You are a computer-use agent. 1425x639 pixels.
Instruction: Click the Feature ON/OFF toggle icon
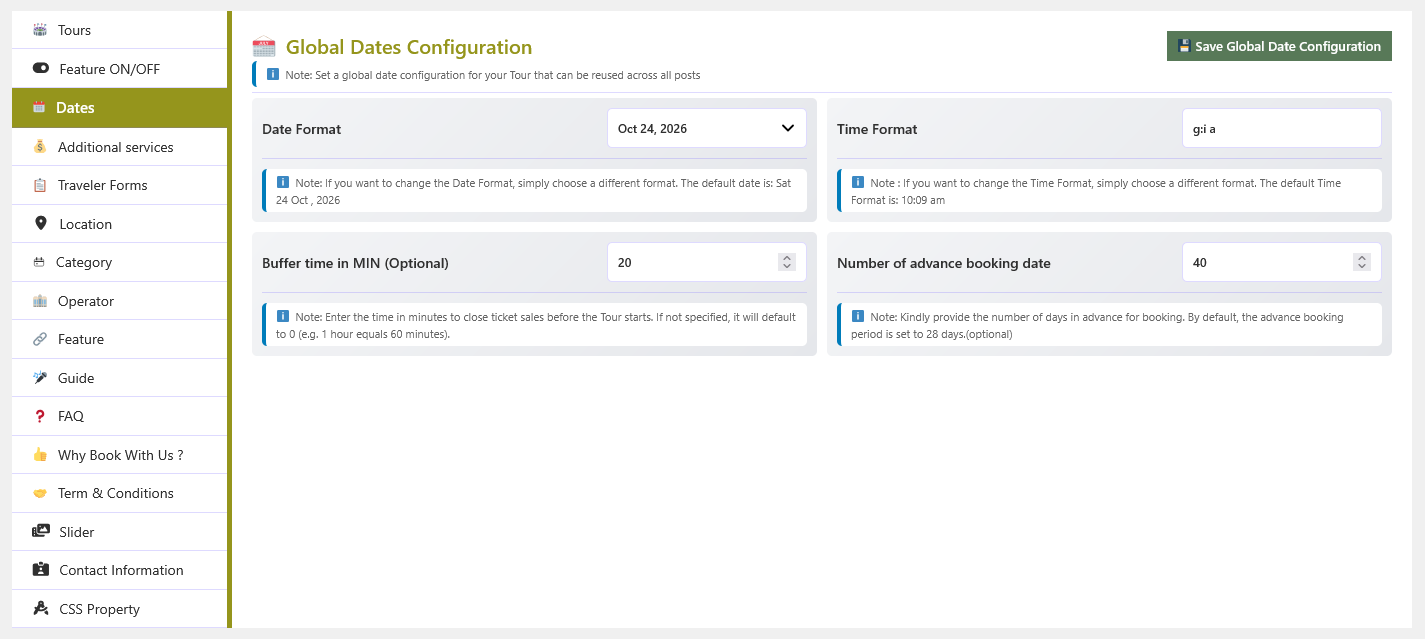point(41,69)
